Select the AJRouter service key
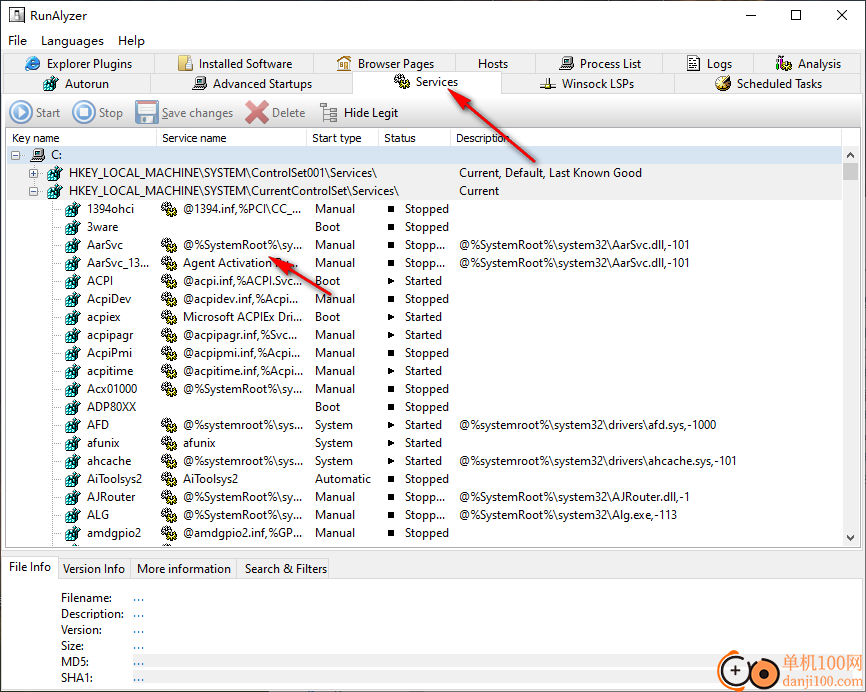Screen dimensions: 866x692 [111, 497]
